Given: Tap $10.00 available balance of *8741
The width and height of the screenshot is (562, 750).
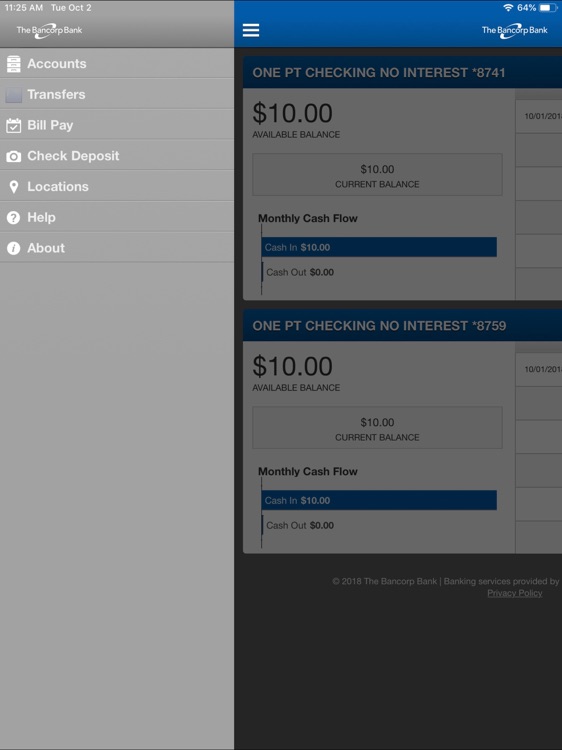Looking at the screenshot, I should click(292, 113).
